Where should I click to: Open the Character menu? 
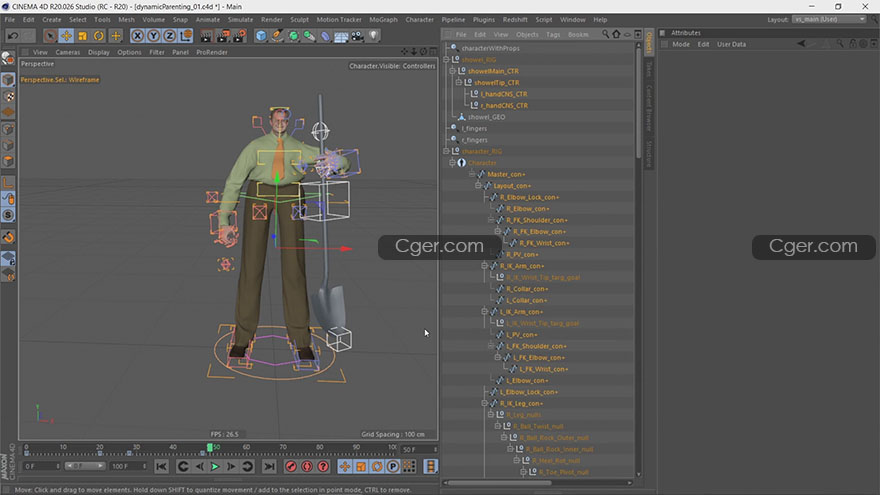tap(419, 20)
